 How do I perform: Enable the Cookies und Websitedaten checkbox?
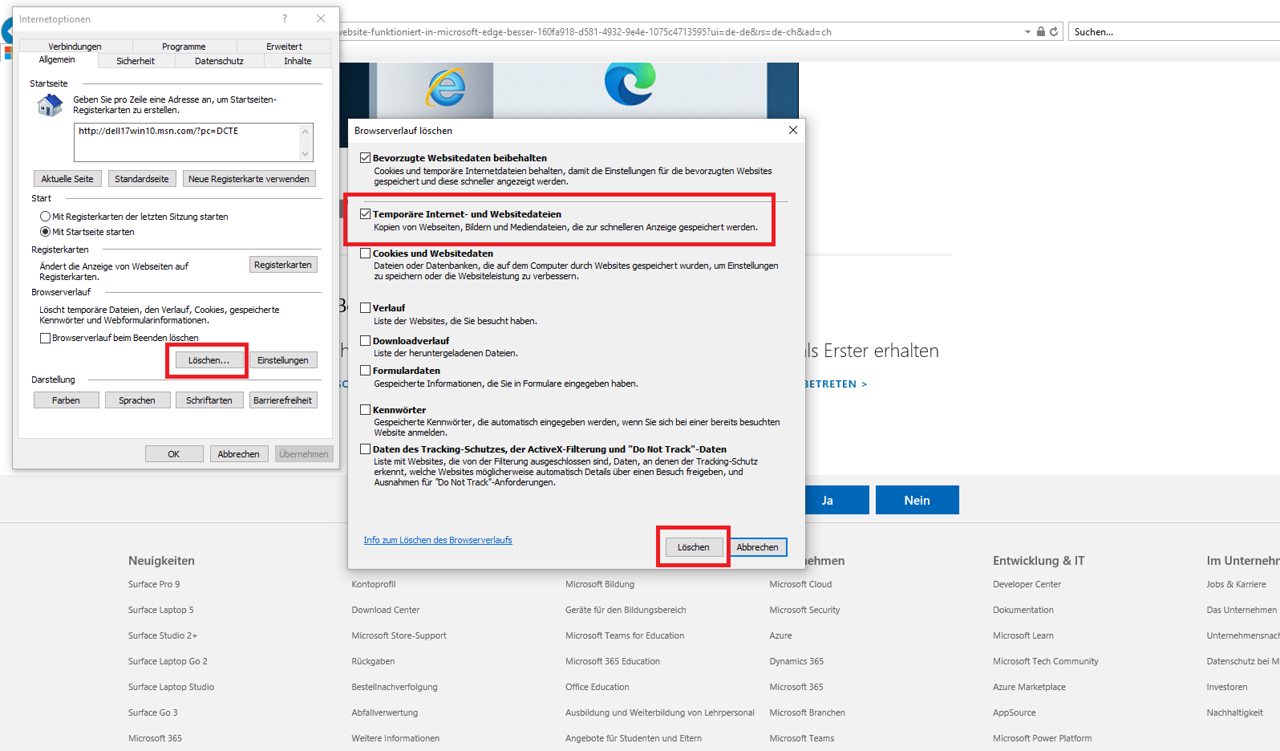pyautogui.click(x=366, y=254)
